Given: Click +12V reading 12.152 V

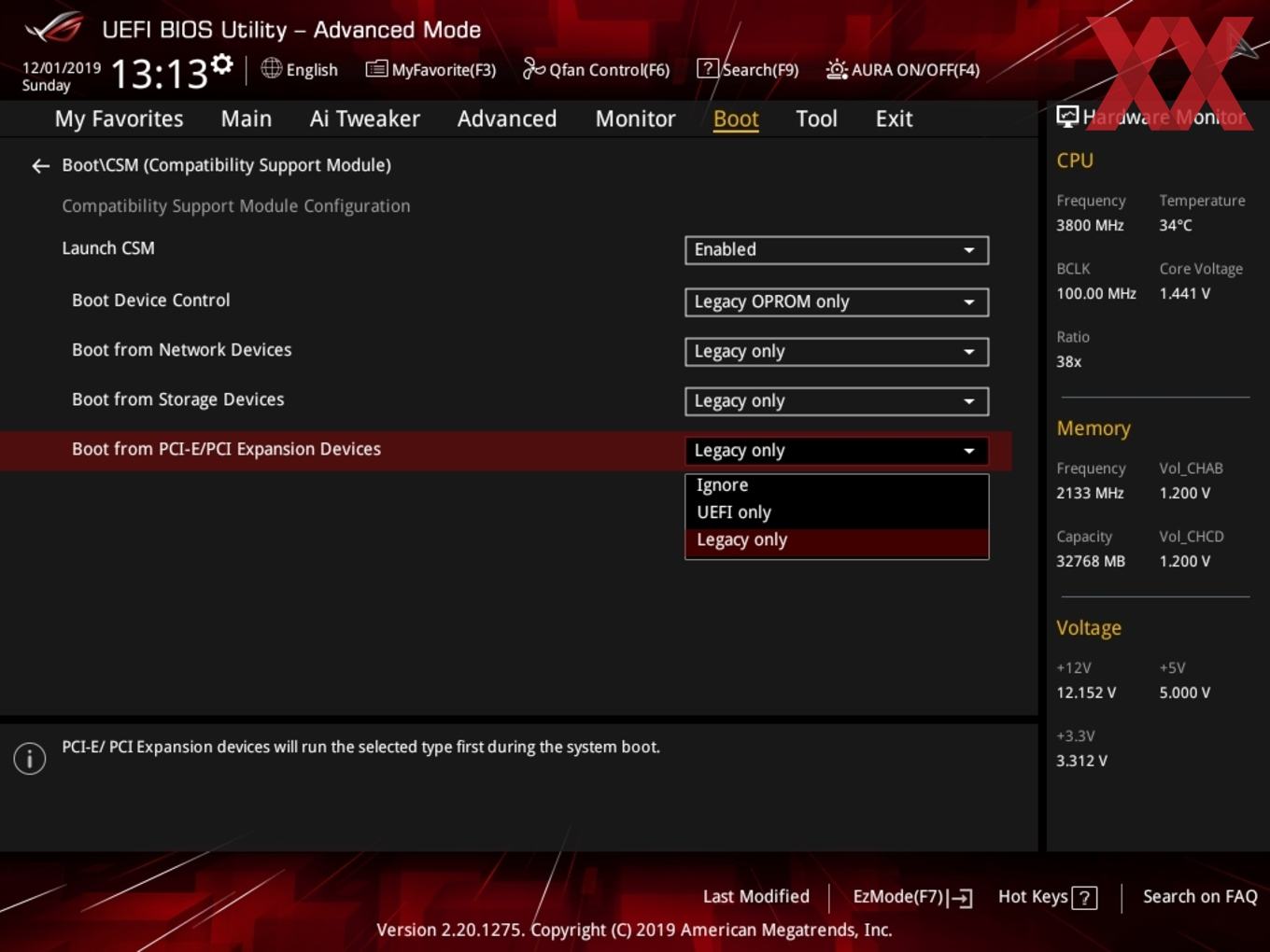Looking at the screenshot, I should click(x=1086, y=693).
